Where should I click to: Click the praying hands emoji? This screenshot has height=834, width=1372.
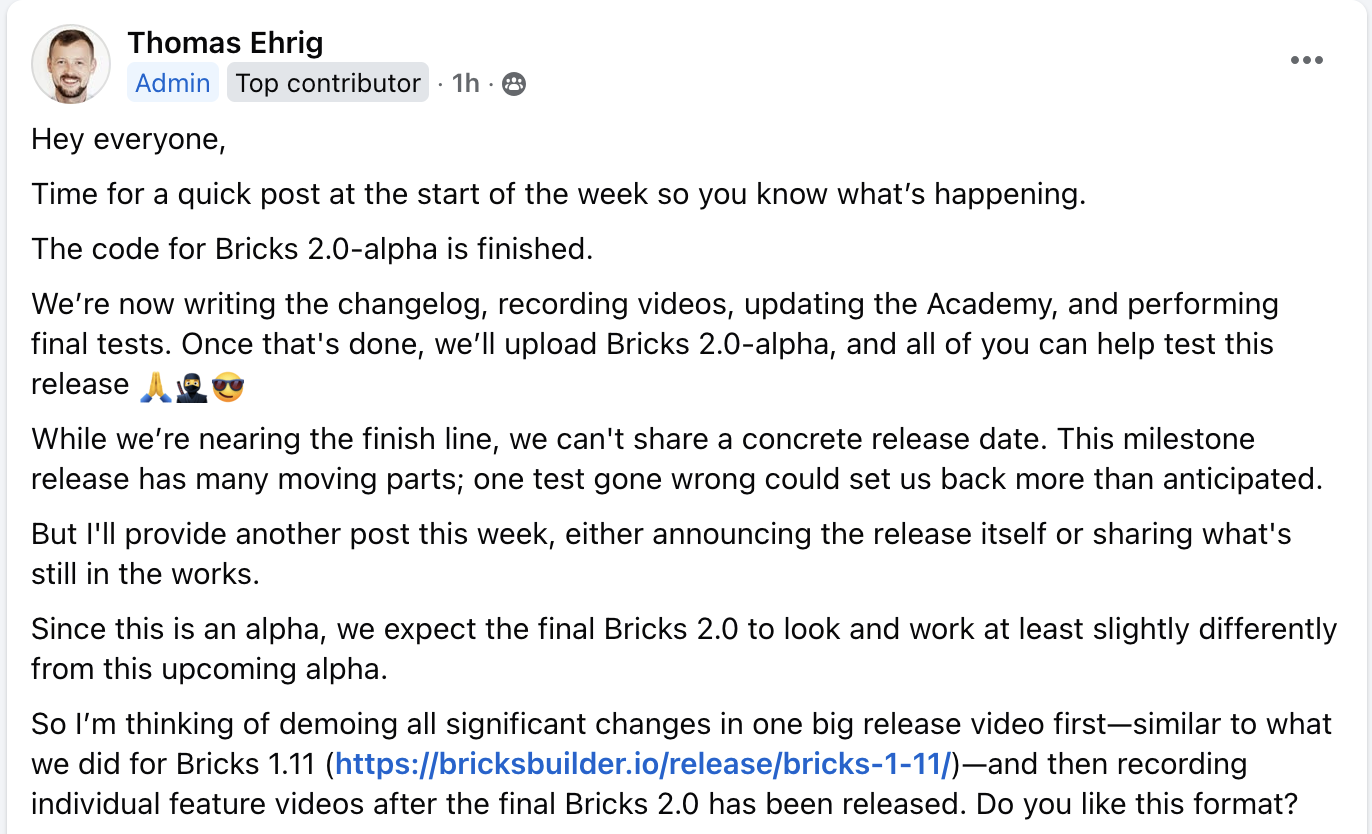155,386
